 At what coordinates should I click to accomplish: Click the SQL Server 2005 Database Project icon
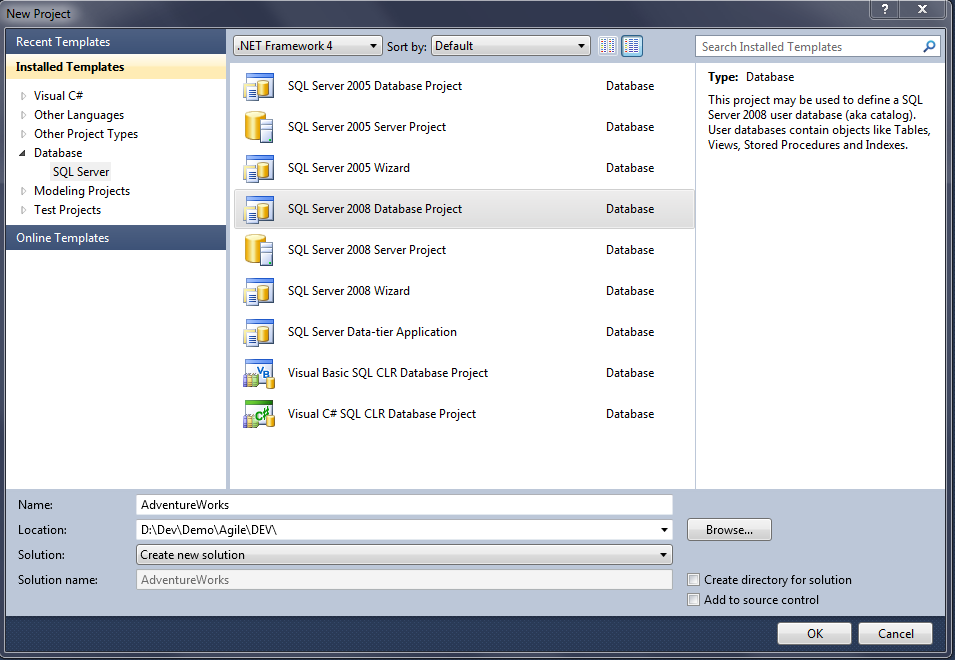click(259, 86)
